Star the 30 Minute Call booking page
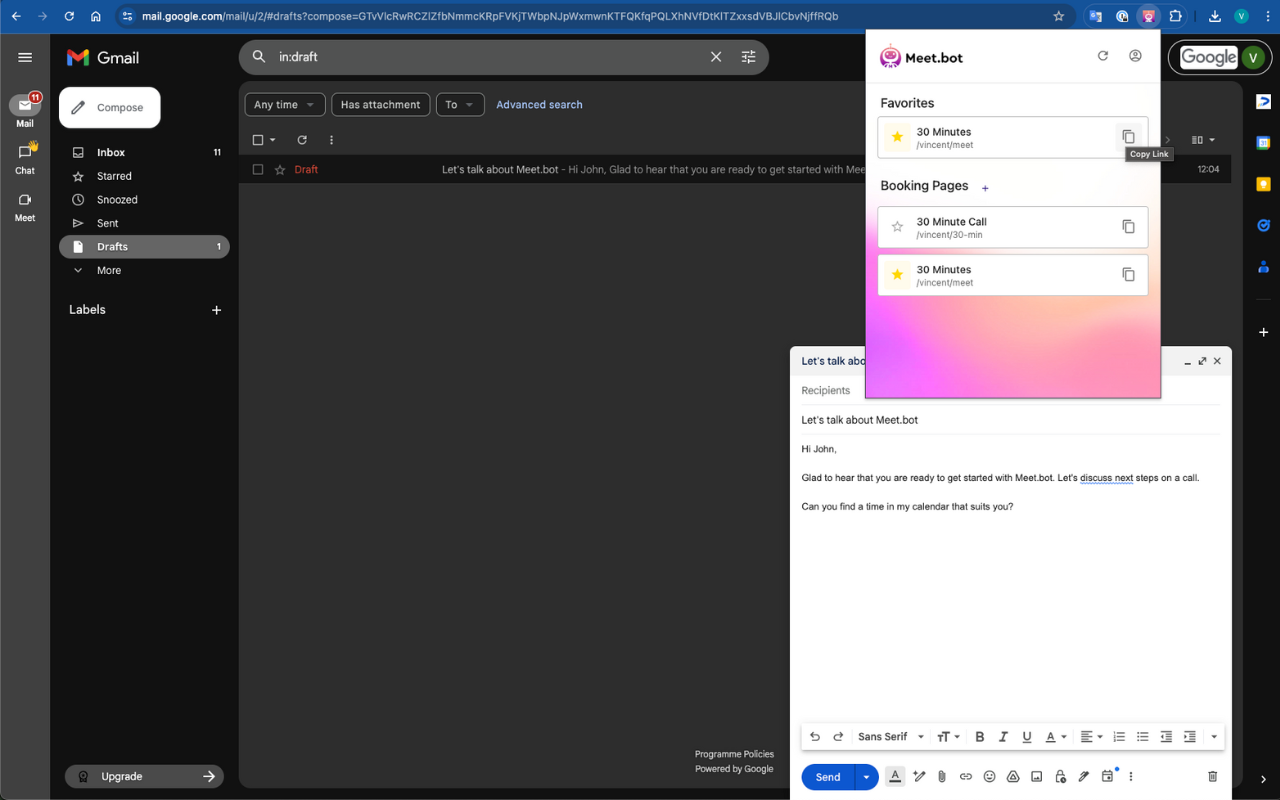This screenshot has width=1280, height=800. tap(897, 227)
